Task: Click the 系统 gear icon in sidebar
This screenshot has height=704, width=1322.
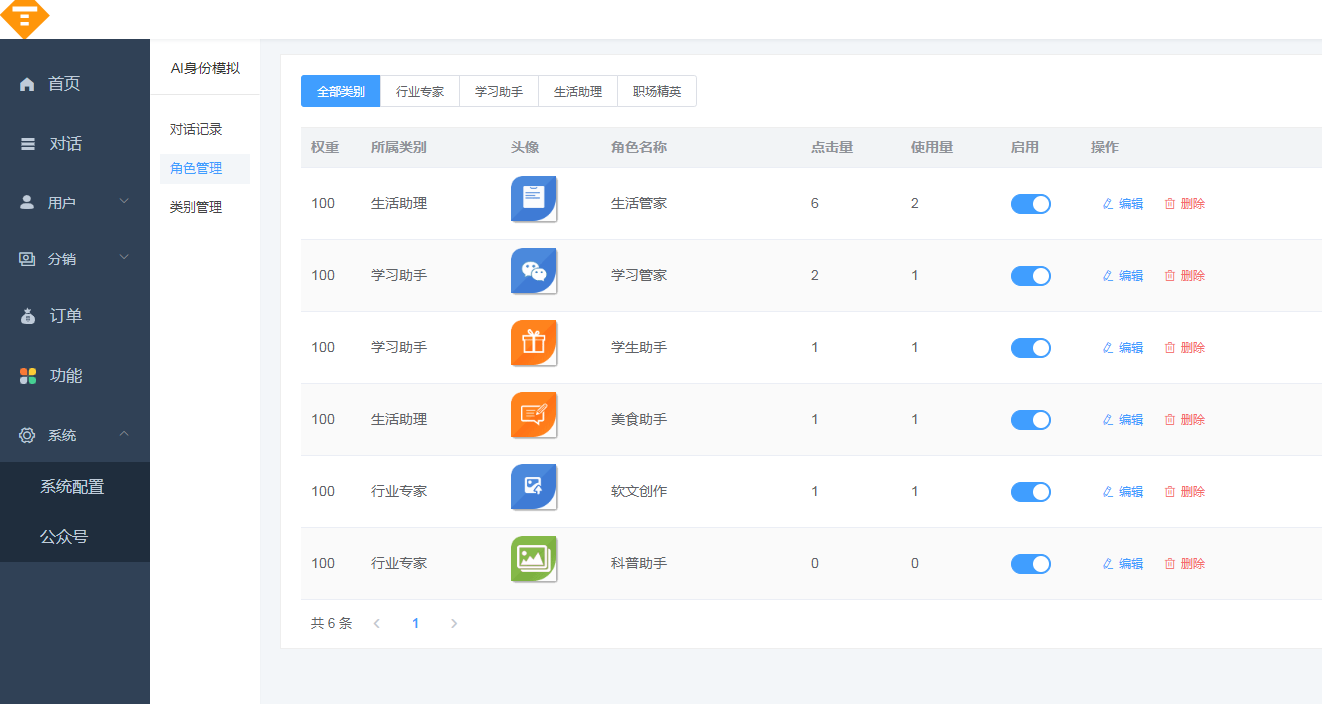Action: (x=27, y=435)
